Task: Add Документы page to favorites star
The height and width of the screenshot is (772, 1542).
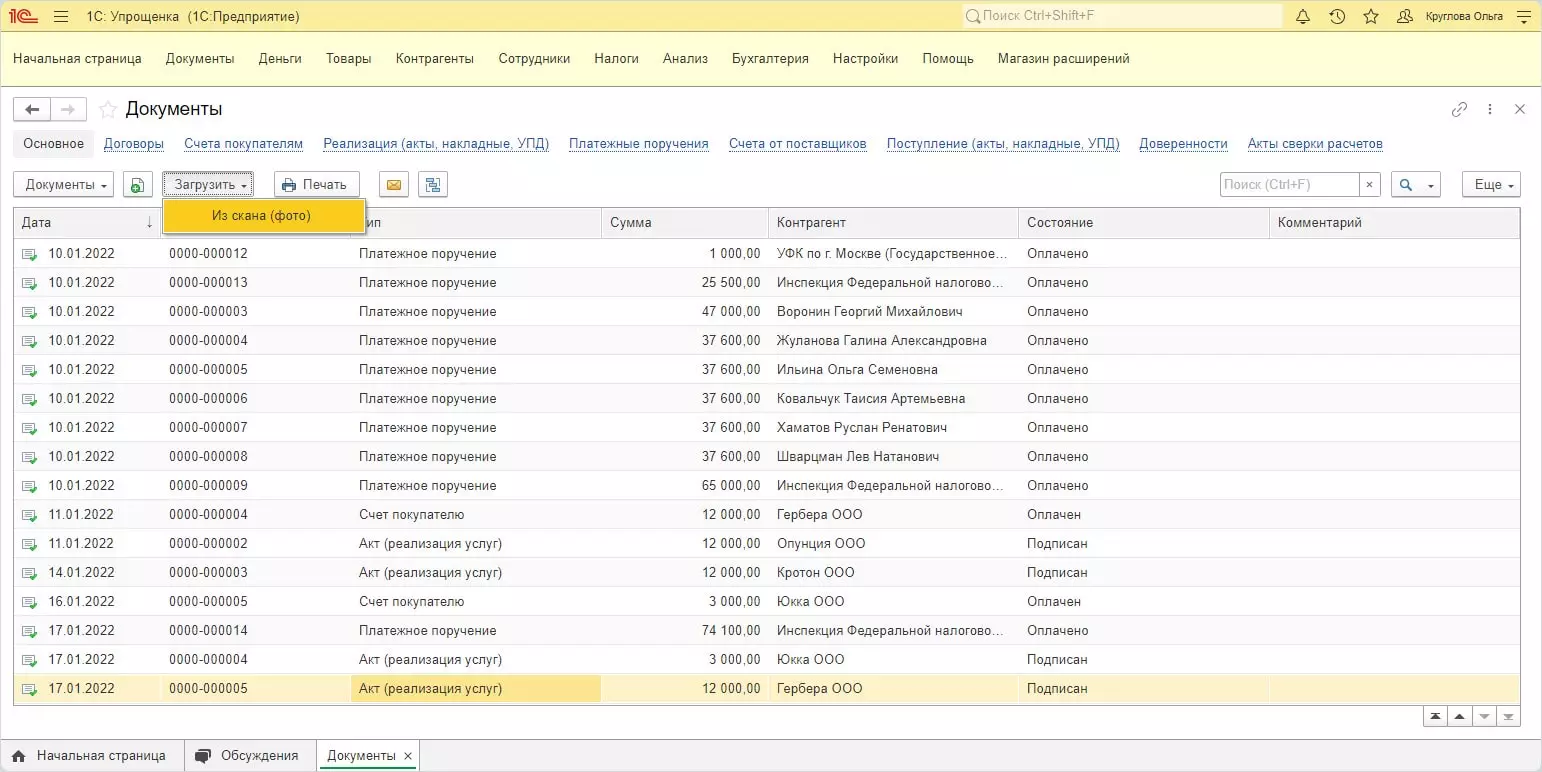Action: click(x=108, y=109)
